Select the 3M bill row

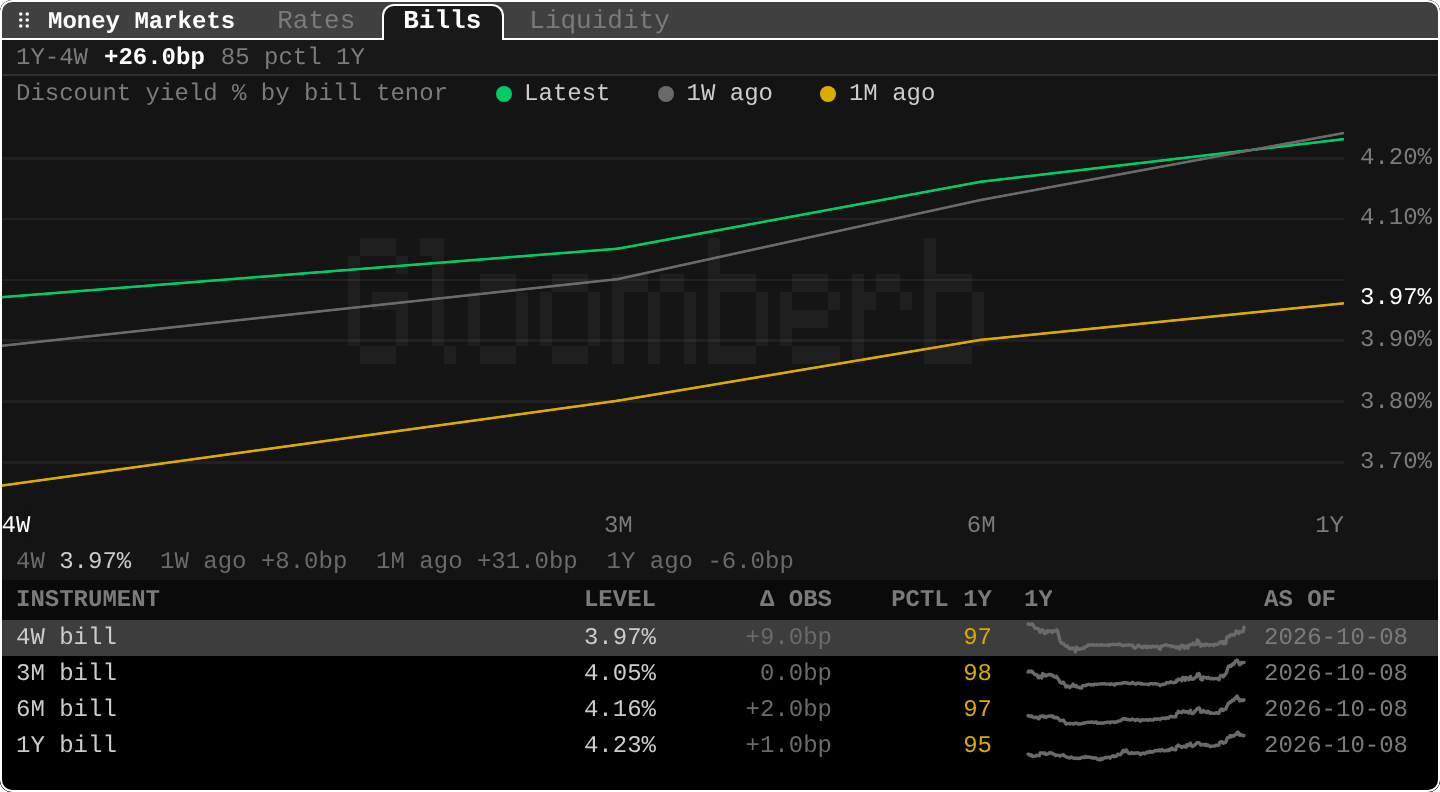pos(720,673)
